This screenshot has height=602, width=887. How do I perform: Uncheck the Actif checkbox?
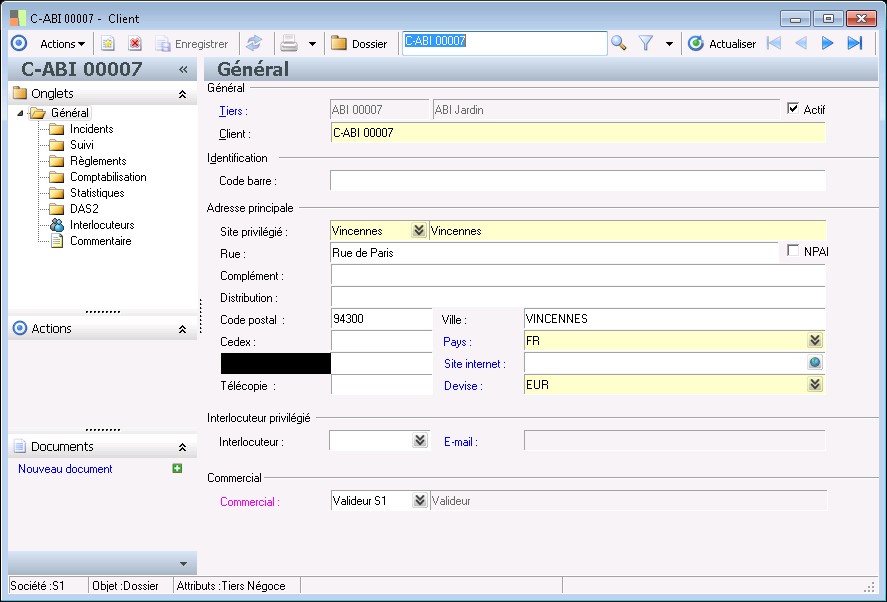pos(794,109)
